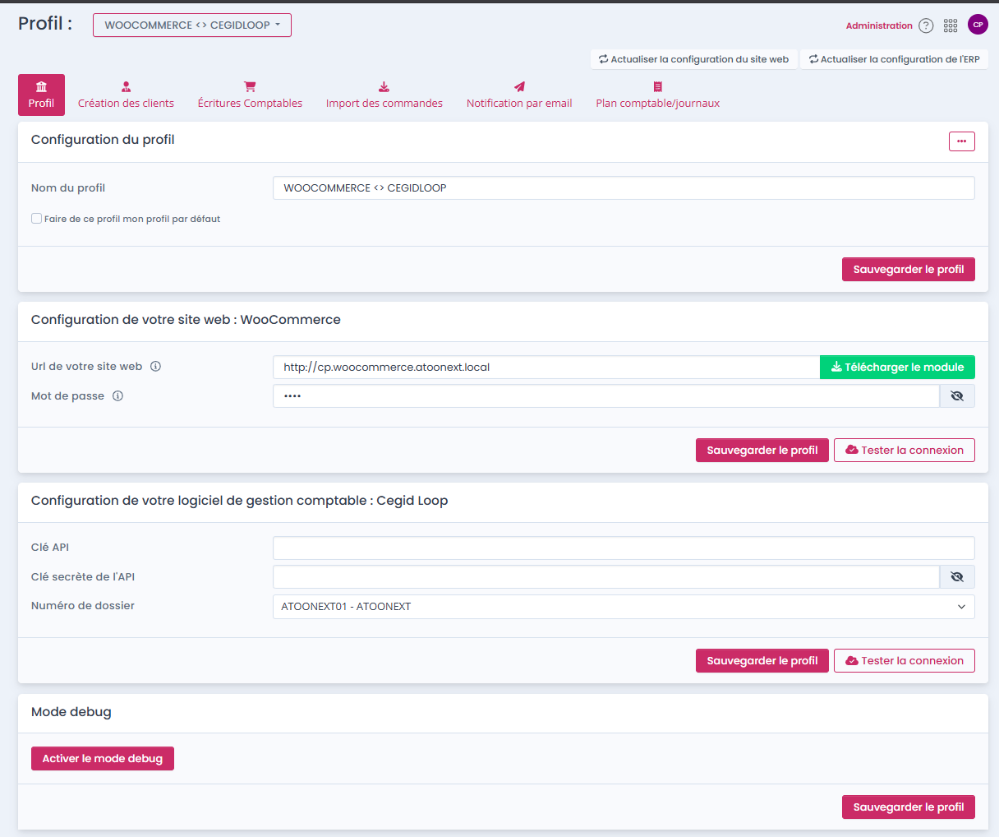999x837 pixels.
Task: Expand the Numéro de dossier select
Action: click(x=624, y=606)
